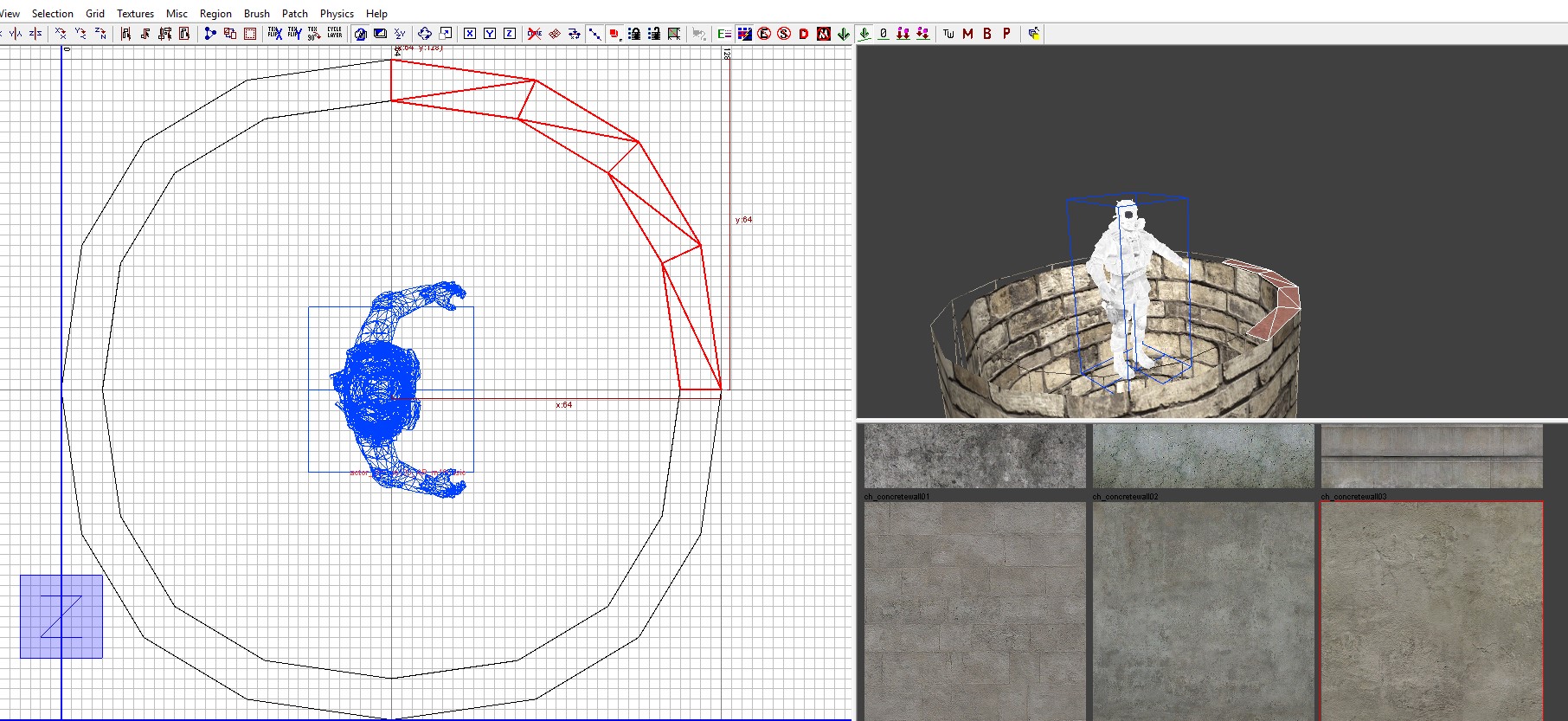Click the red D toolbar icon

[804, 34]
